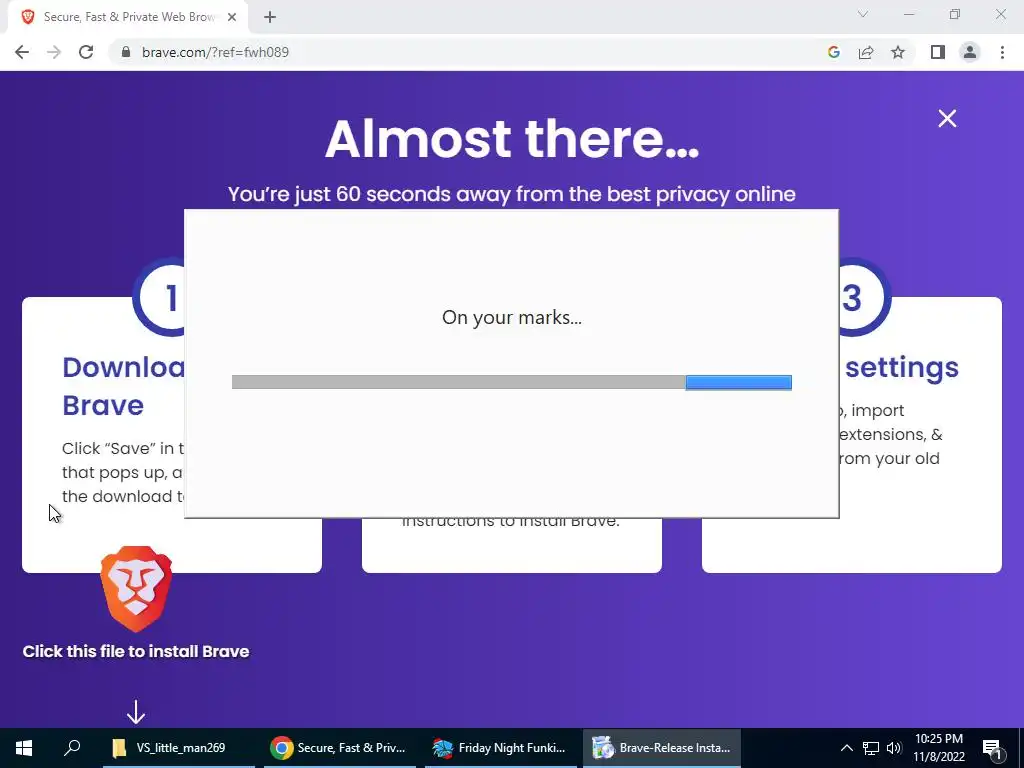Click the installer progress bar
Viewport: 1024px width, 768px height.
511,382
